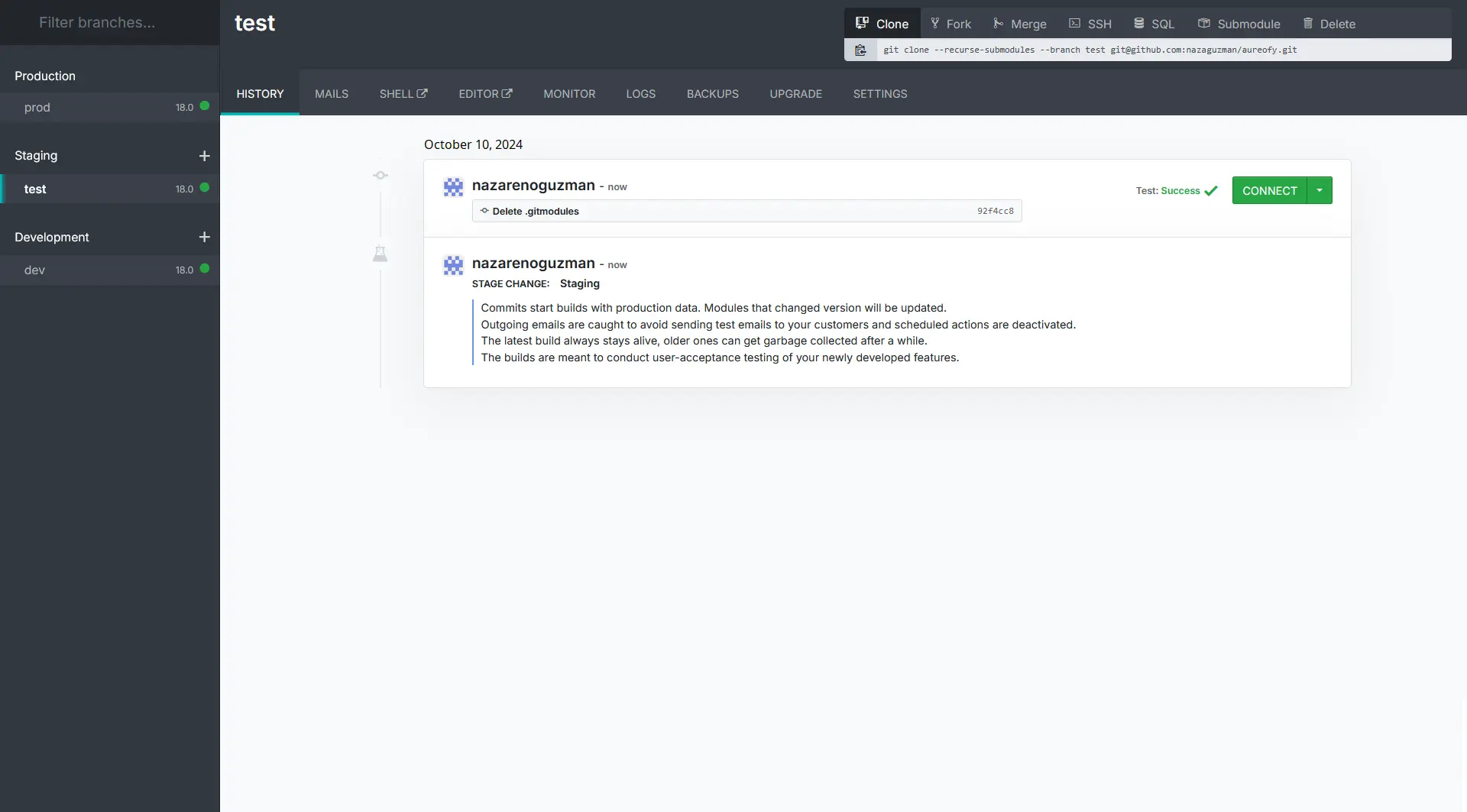Click the Development section header
This screenshot has height=812, width=1467.
(x=52, y=237)
